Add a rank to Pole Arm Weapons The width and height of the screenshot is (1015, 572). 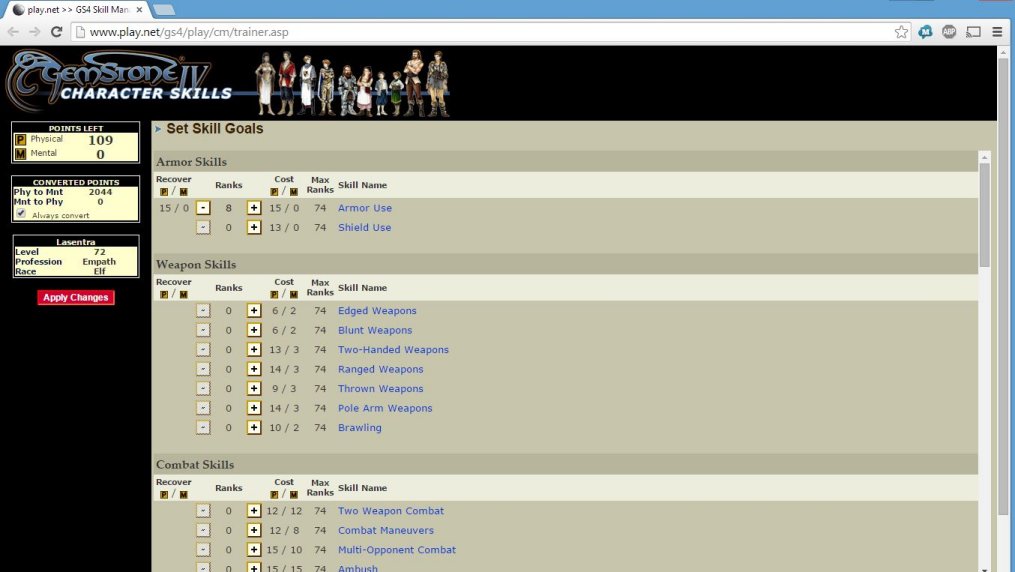(254, 408)
